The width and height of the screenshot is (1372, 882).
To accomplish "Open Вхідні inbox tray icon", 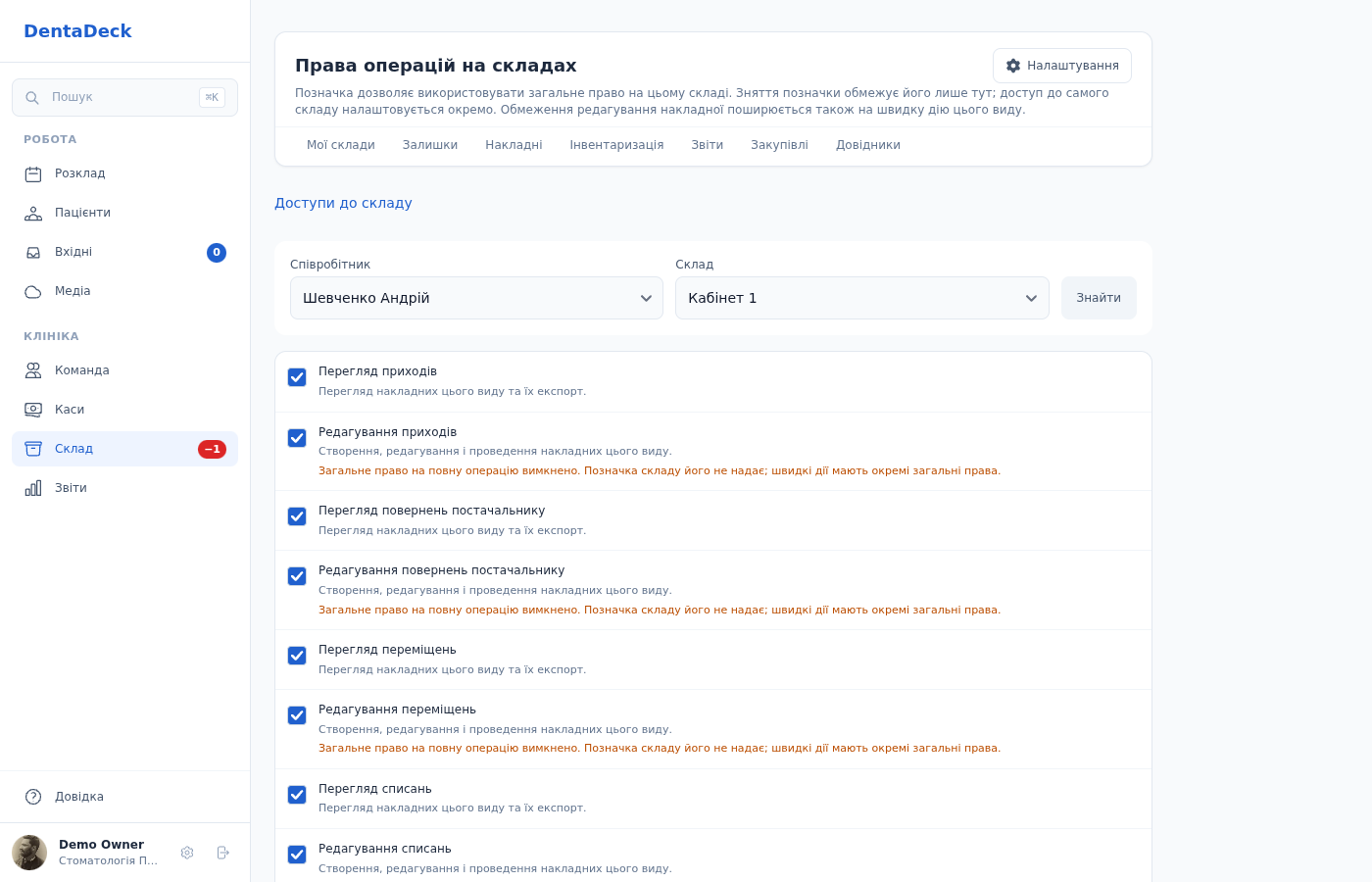I will pos(33,252).
